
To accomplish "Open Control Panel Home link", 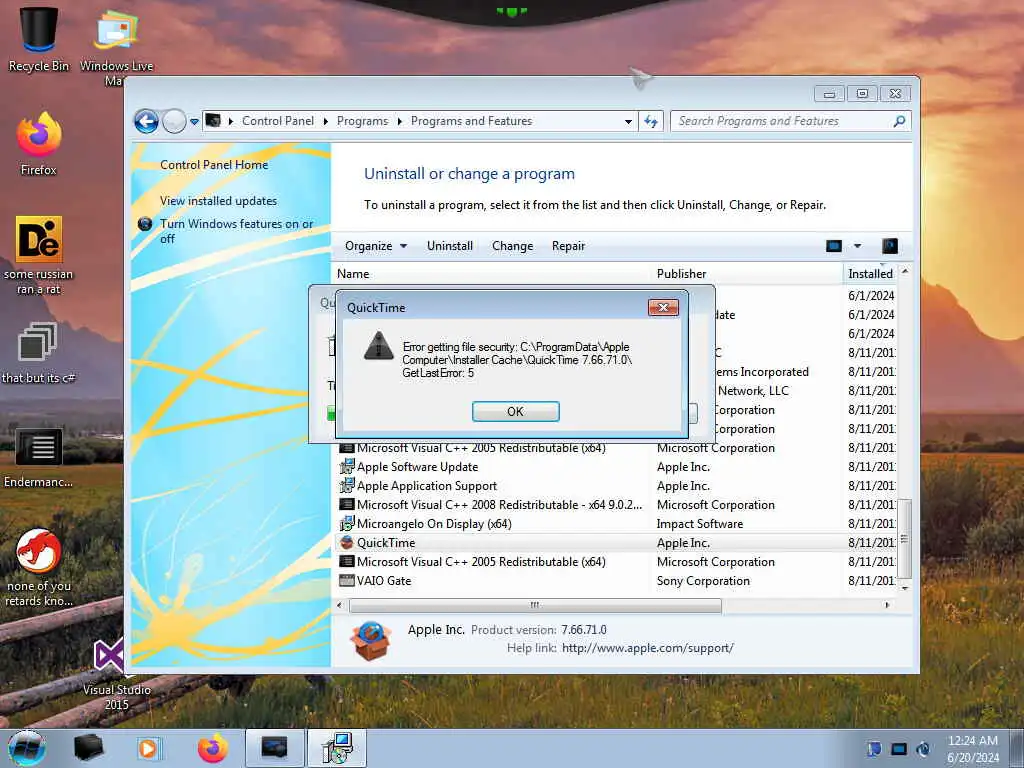I will [214, 165].
